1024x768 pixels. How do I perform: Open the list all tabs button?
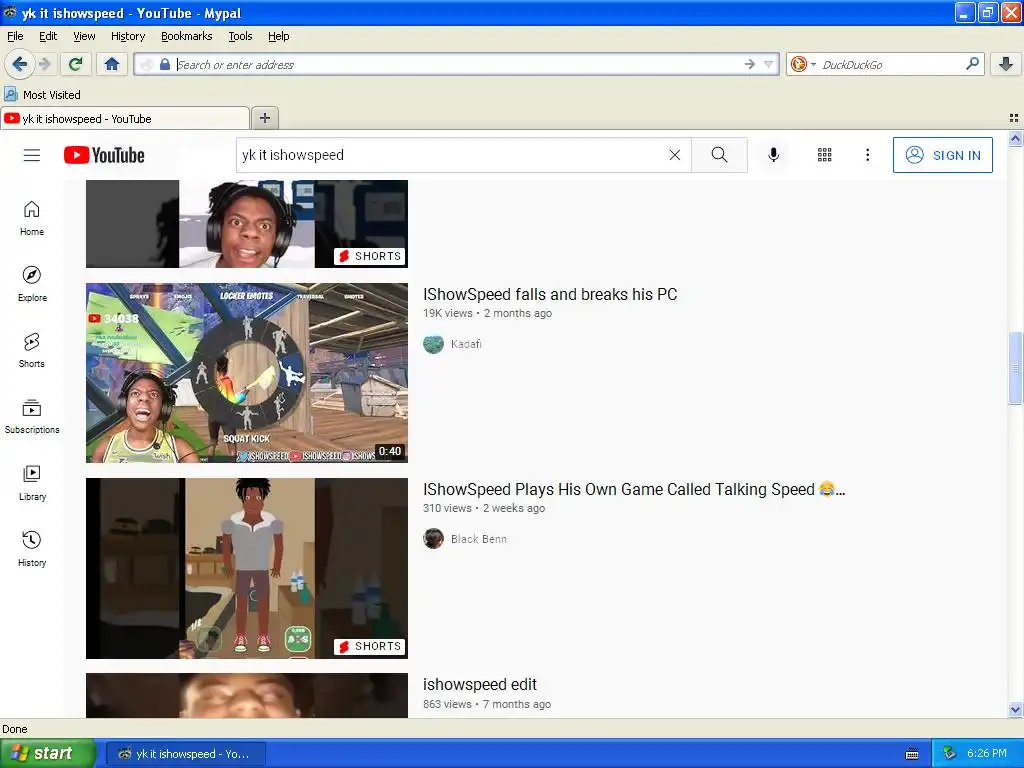1014,118
